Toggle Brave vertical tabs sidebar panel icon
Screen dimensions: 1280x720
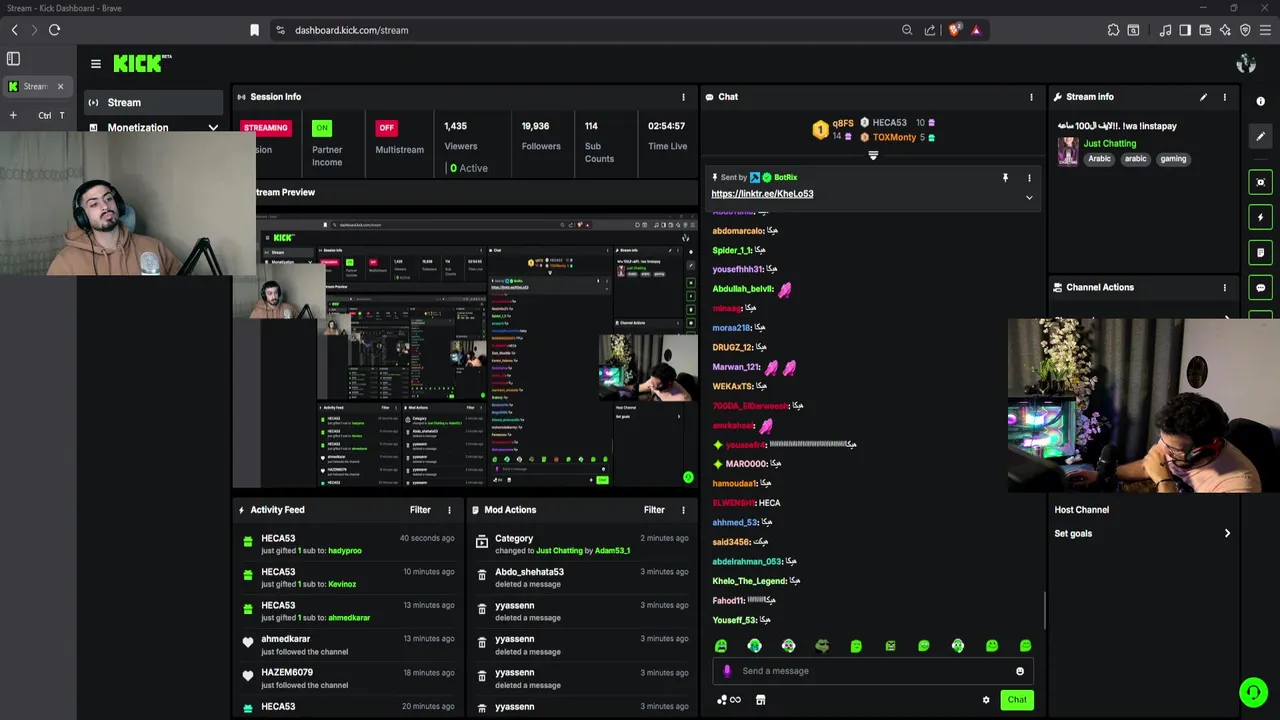coord(13,59)
